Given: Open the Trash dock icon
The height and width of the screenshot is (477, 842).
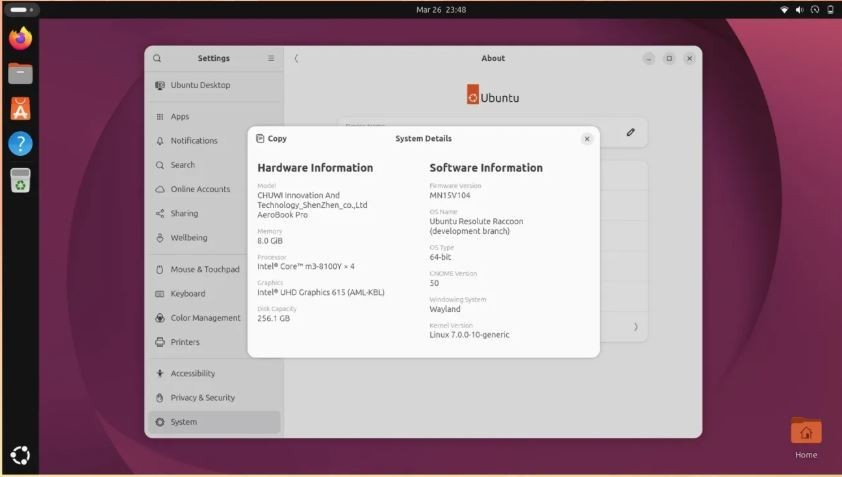Looking at the screenshot, I should tap(20, 180).
